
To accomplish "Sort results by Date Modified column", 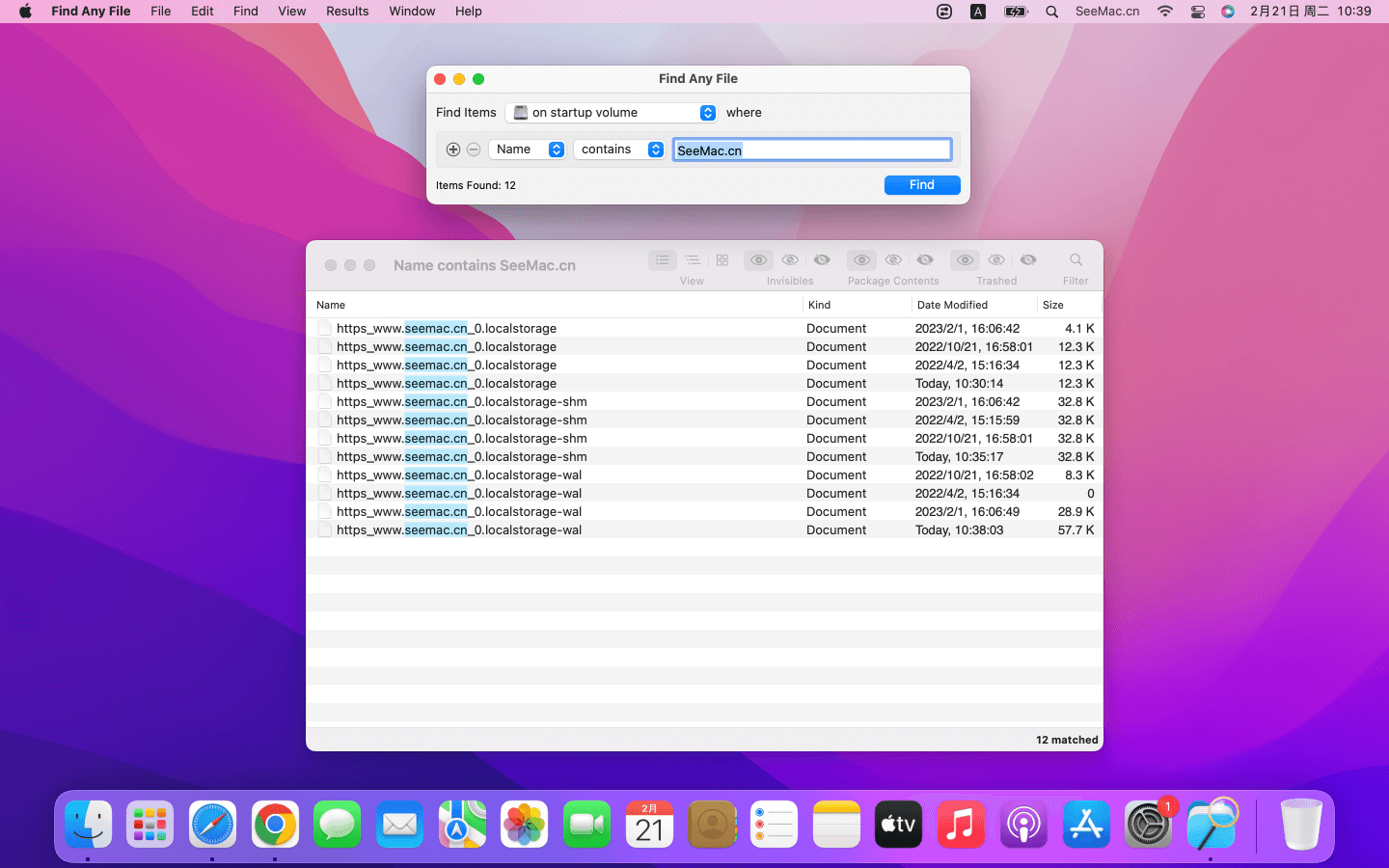I will 974,305.
